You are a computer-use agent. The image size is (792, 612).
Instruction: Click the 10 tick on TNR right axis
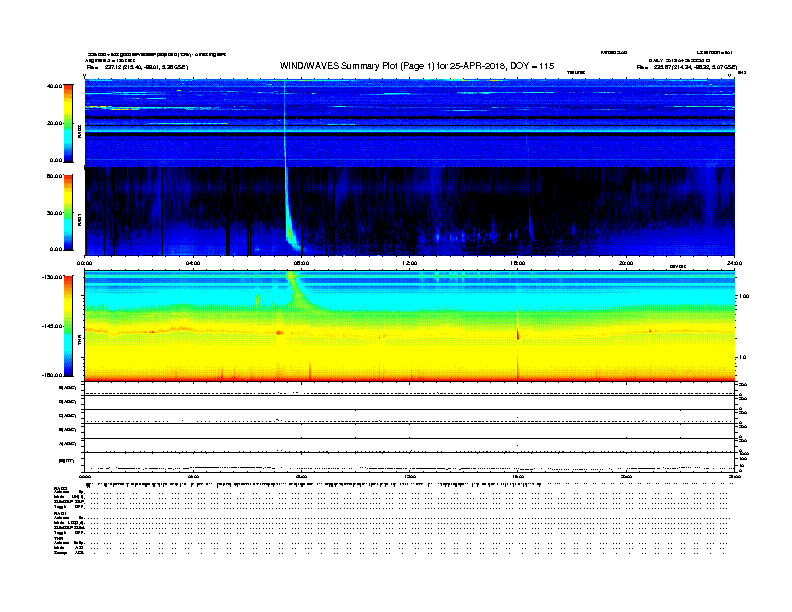click(x=742, y=357)
